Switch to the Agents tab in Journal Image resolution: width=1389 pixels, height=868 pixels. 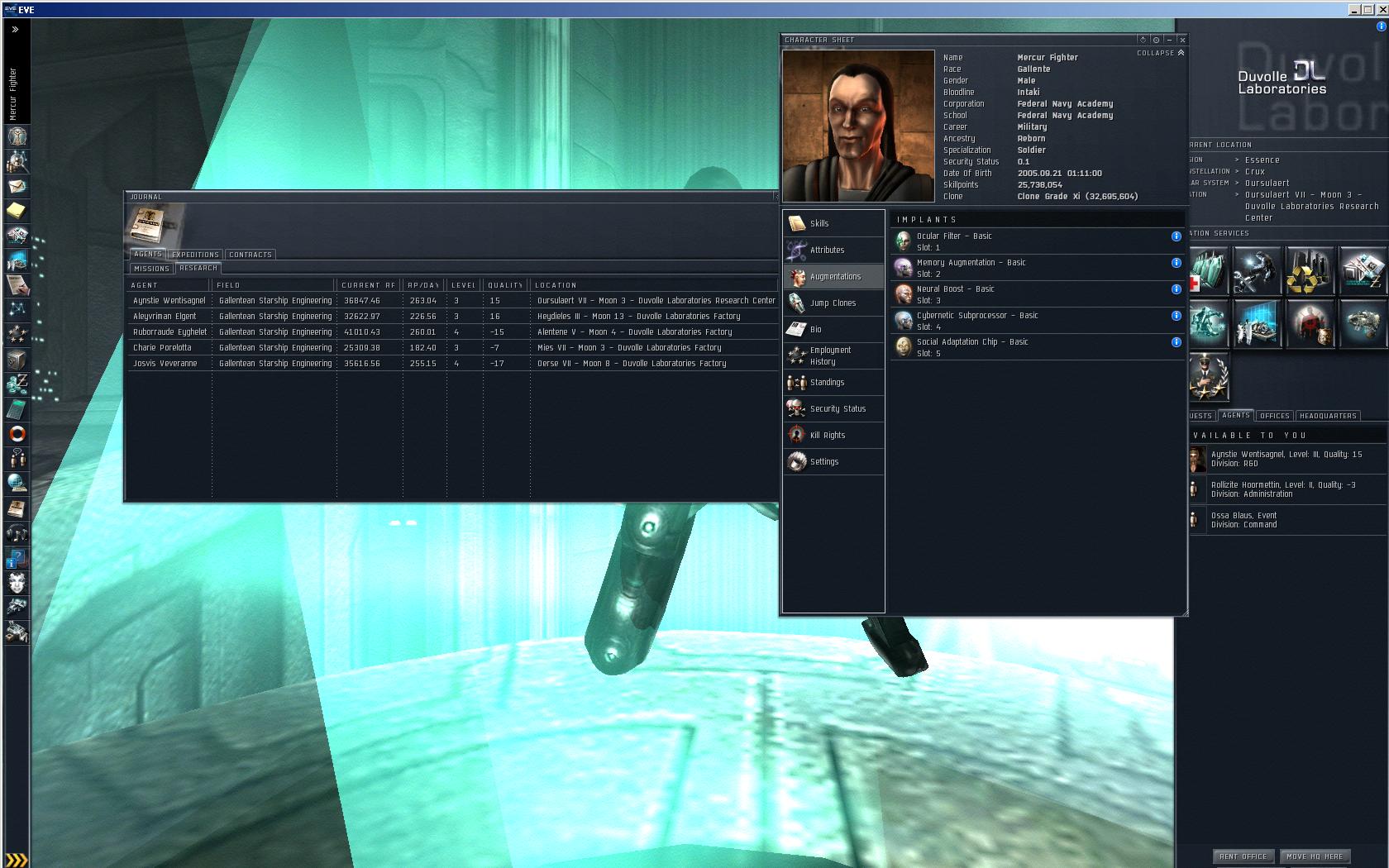coord(148,255)
